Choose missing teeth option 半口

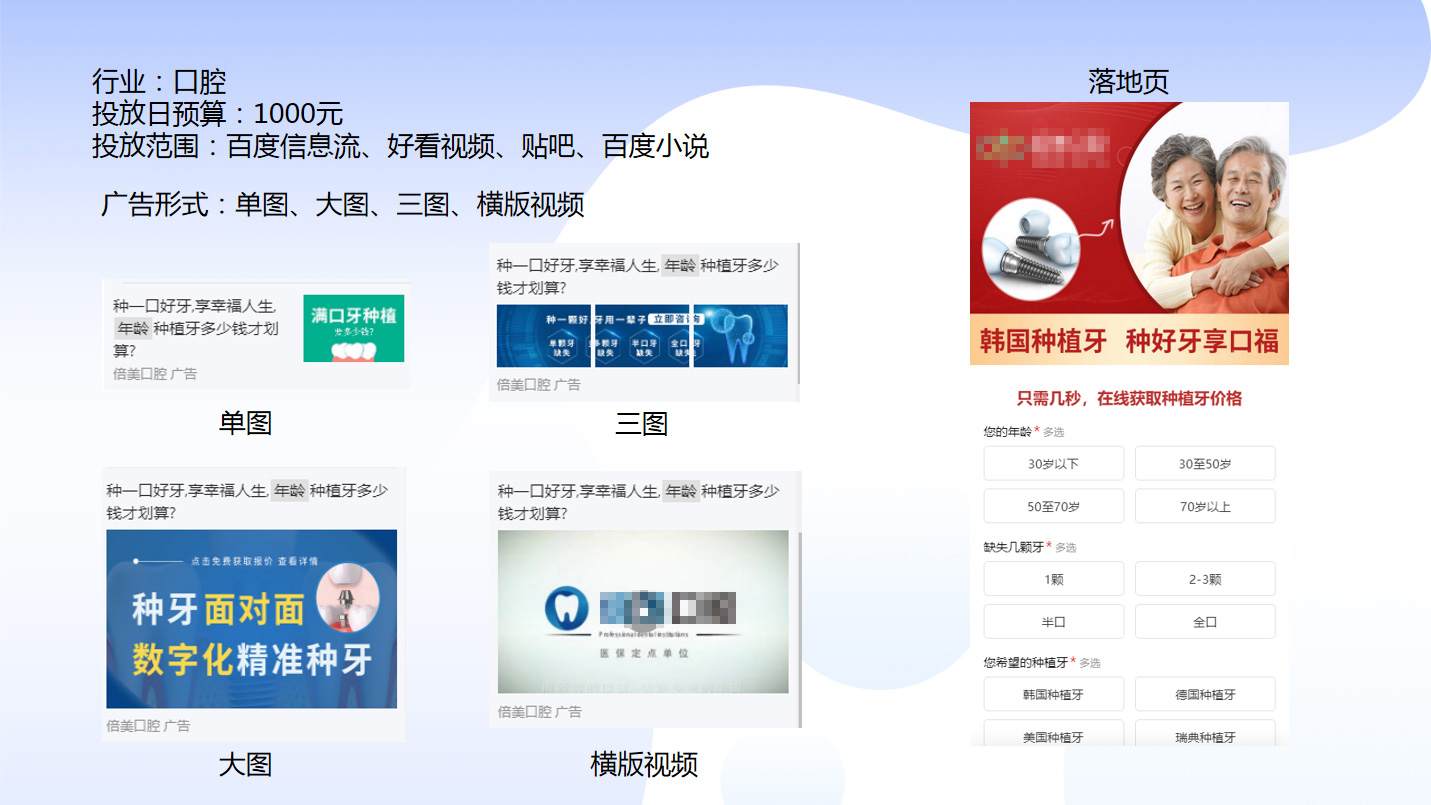tap(1054, 621)
